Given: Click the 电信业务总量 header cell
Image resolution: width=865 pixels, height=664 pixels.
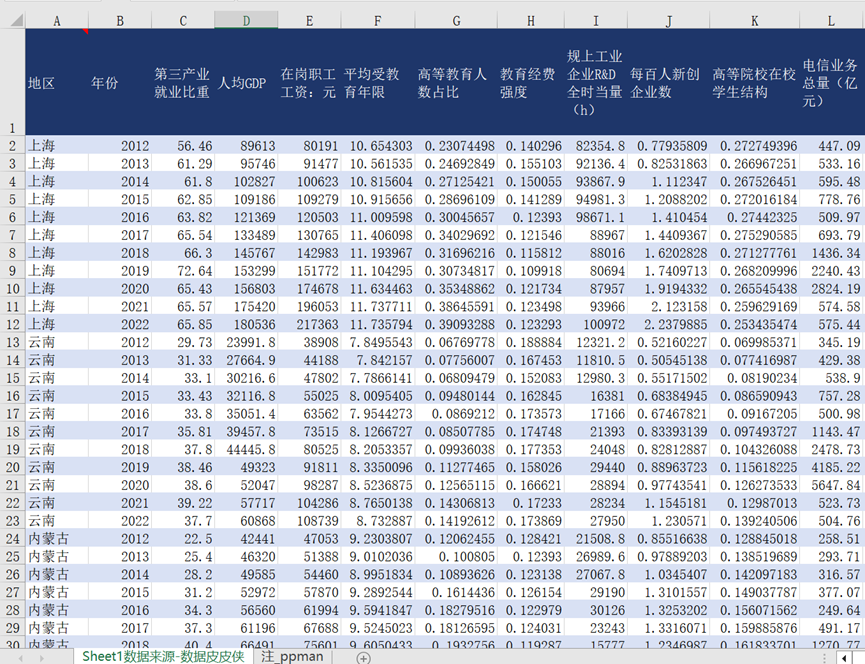Looking at the screenshot, I should point(831,82).
